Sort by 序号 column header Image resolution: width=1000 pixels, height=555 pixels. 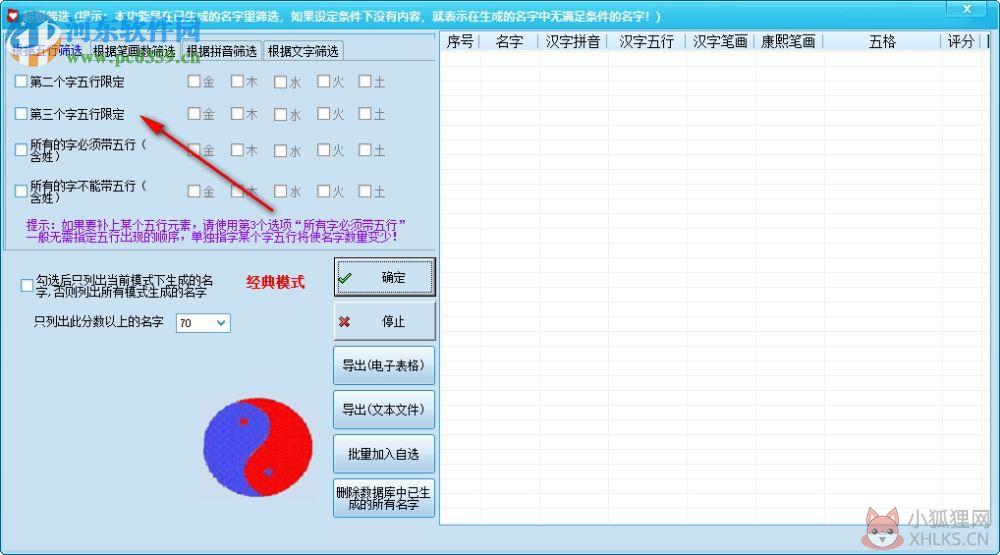coord(460,41)
